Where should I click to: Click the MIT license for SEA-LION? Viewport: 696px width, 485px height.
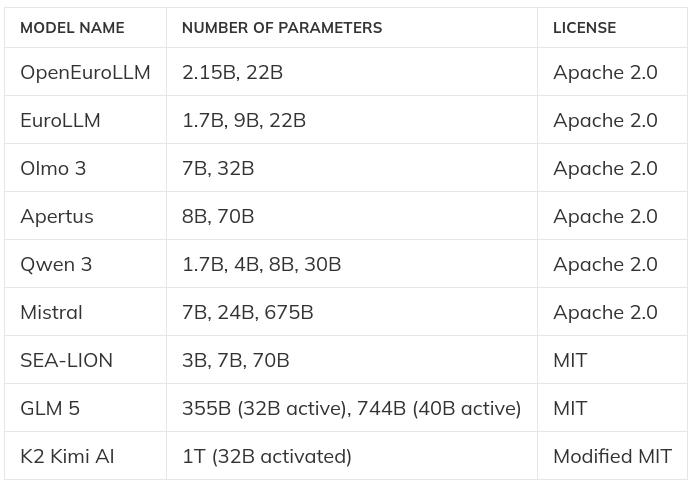pyautogui.click(x=570, y=360)
